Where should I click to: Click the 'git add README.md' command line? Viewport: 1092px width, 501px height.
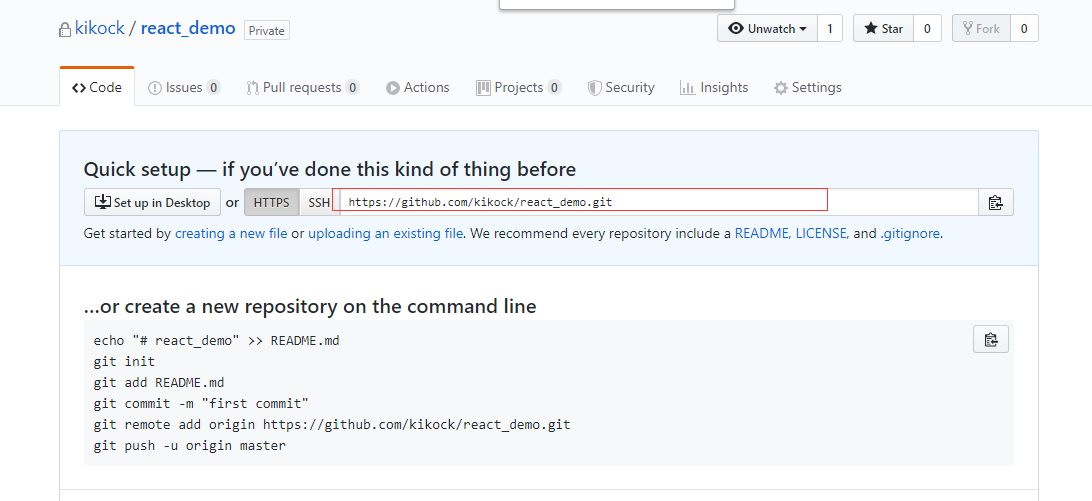pyautogui.click(x=159, y=383)
